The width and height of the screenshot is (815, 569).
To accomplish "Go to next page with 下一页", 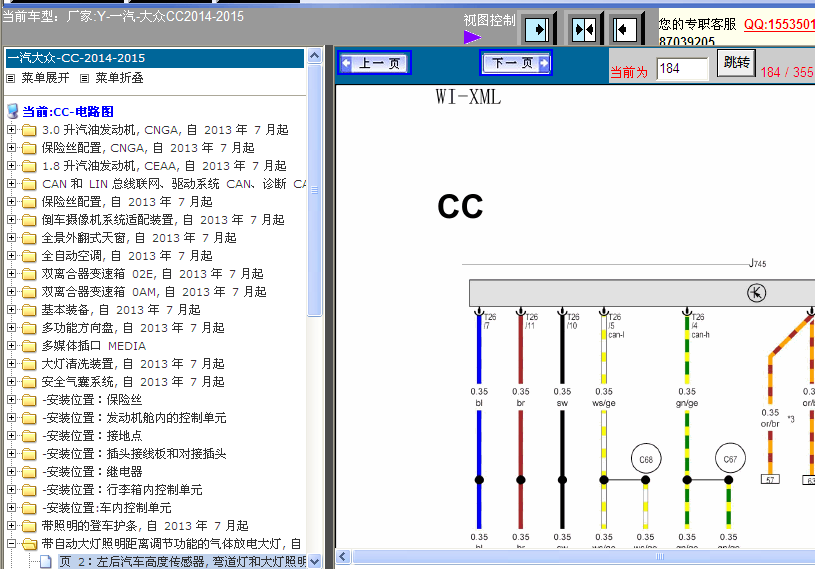I will pos(516,63).
